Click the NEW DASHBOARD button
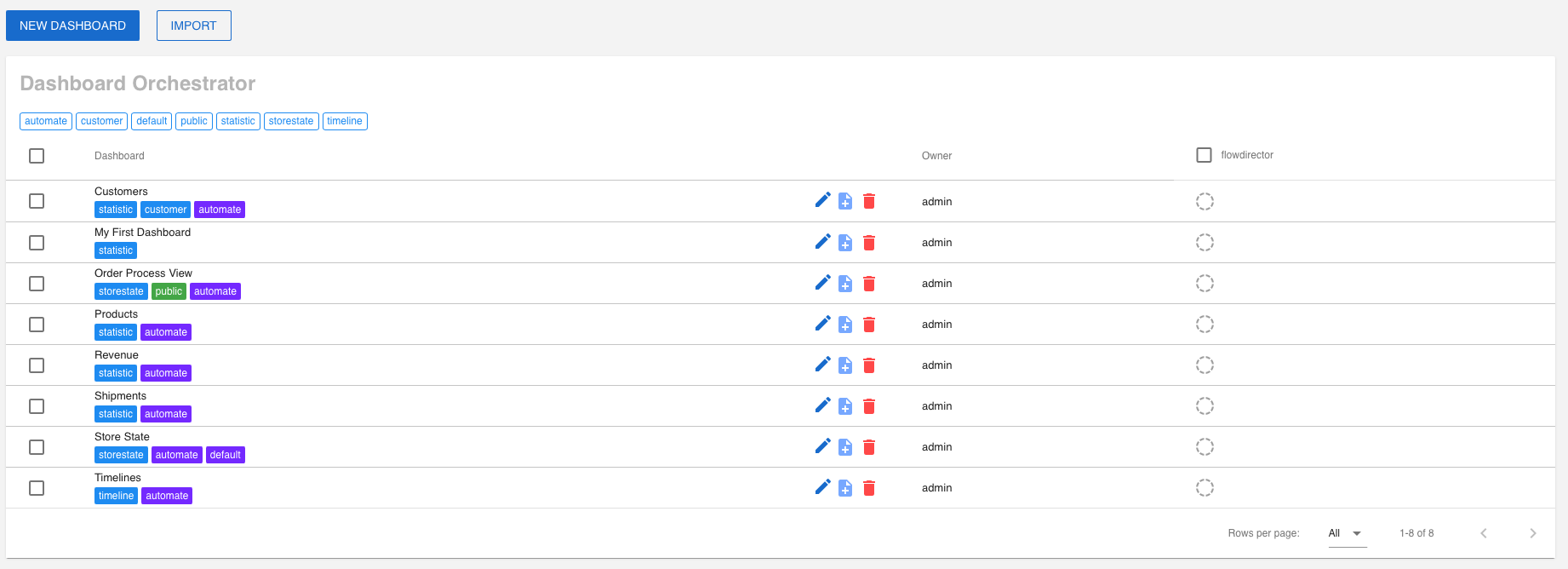This screenshot has width=1568, height=569. click(x=72, y=26)
